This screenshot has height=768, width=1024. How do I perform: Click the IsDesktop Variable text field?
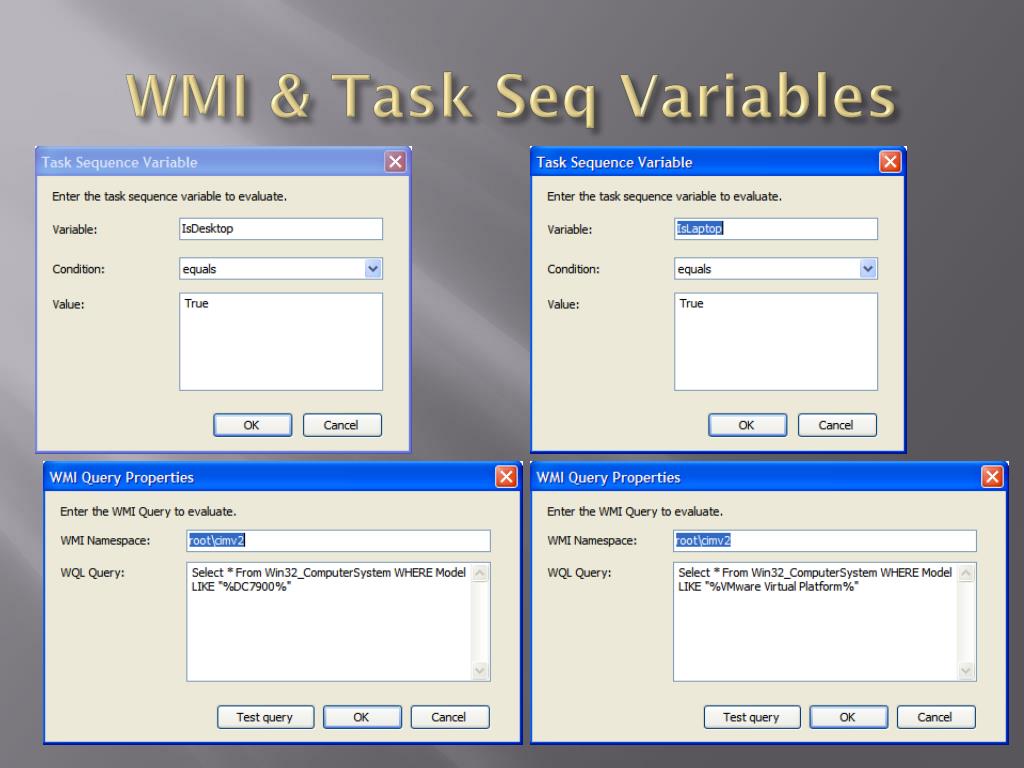pyautogui.click(x=281, y=229)
